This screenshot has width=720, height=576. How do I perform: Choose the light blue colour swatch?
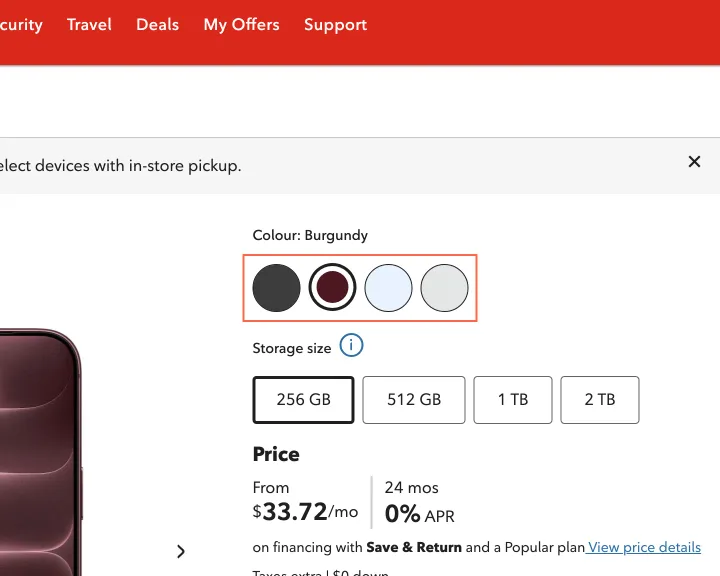[x=388, y=288]
